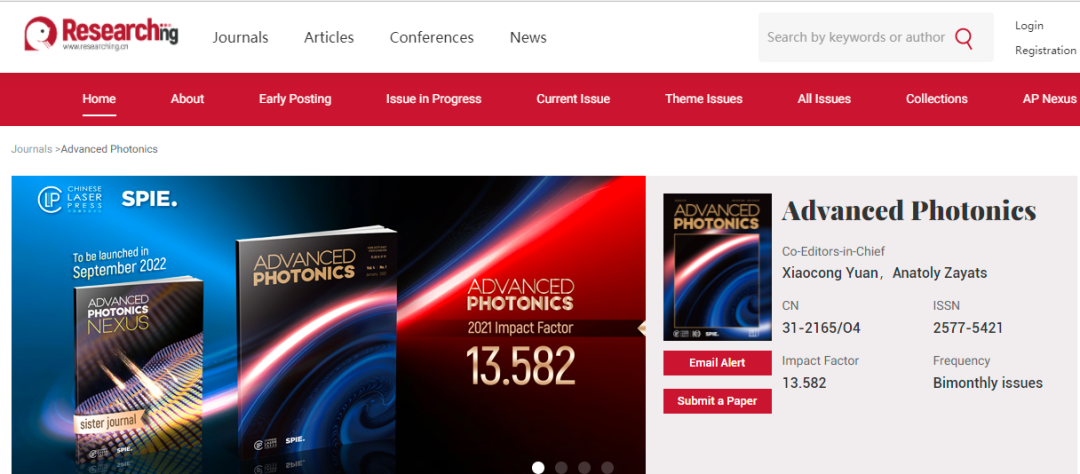The height and width of the screenshot is (474, 1080).
Task: Focus the keyword or author search field
Action: [855, 38]
